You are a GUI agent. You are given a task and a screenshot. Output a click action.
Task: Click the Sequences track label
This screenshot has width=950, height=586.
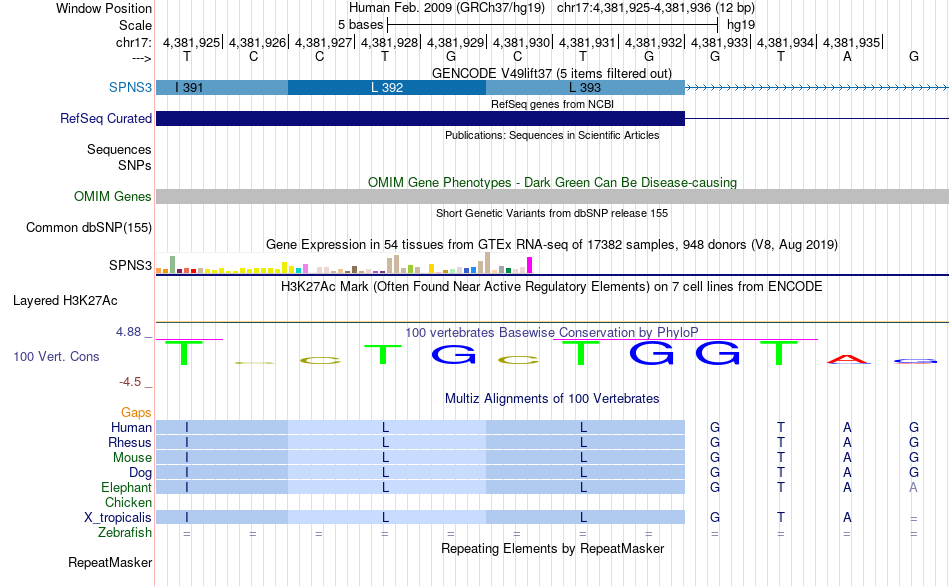[119, 149]
